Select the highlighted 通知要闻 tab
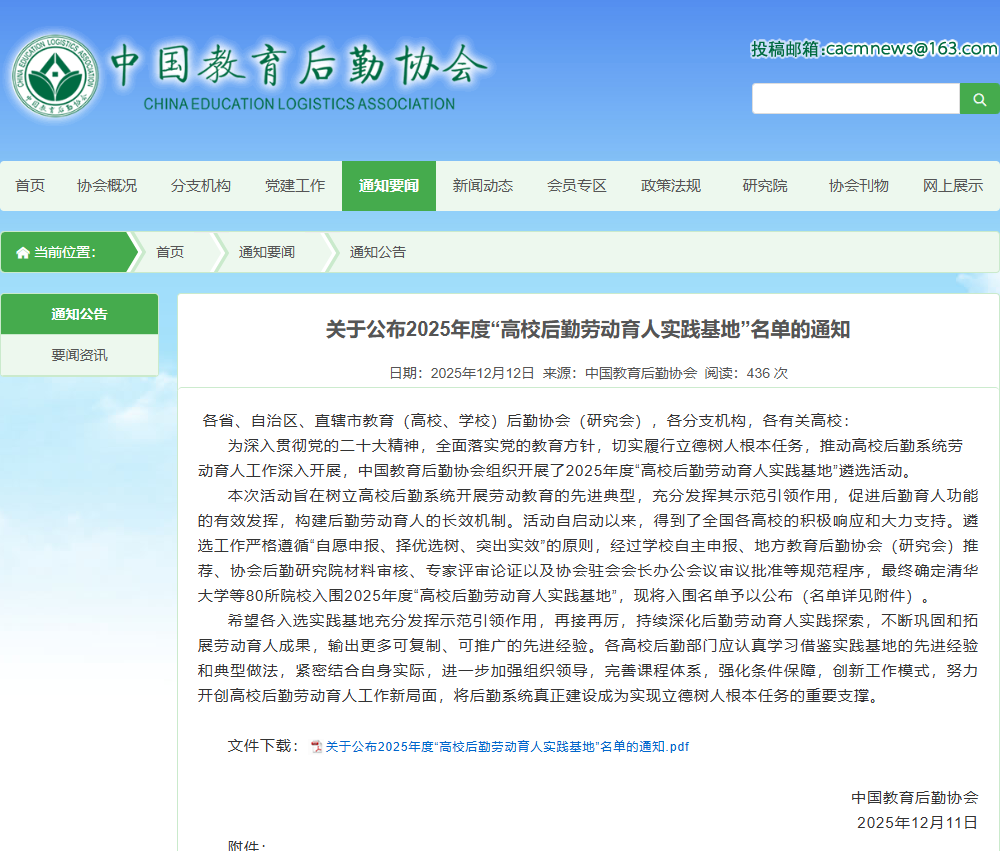Viewport: 1000px width, 851px height. (x=389, y=186)
